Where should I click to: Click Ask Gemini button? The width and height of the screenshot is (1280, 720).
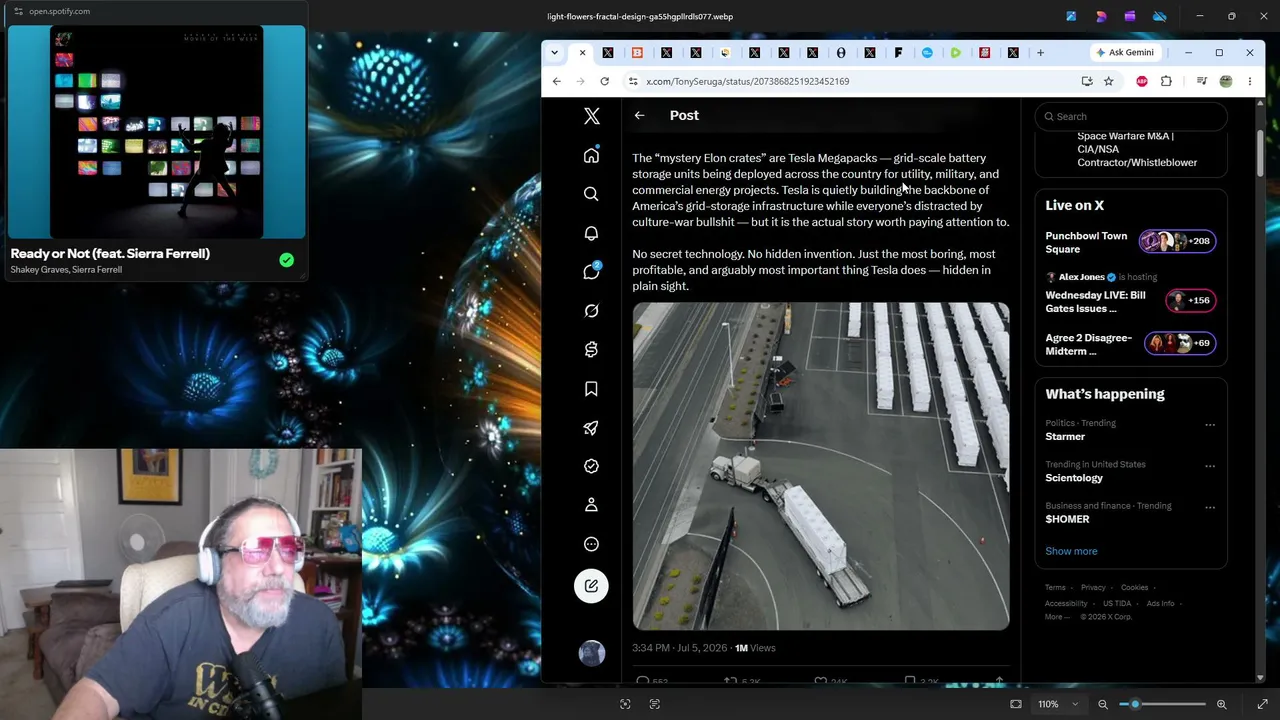pos(1125,52)
